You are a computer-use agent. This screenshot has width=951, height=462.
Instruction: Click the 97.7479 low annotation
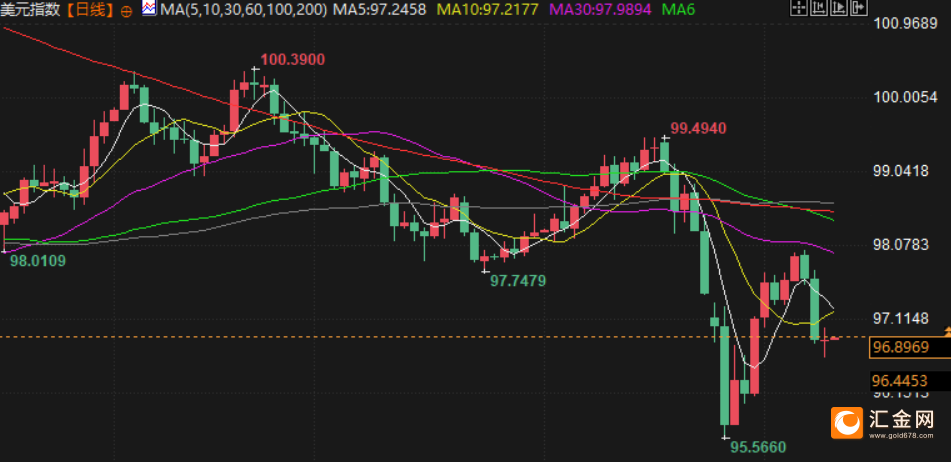518,281
